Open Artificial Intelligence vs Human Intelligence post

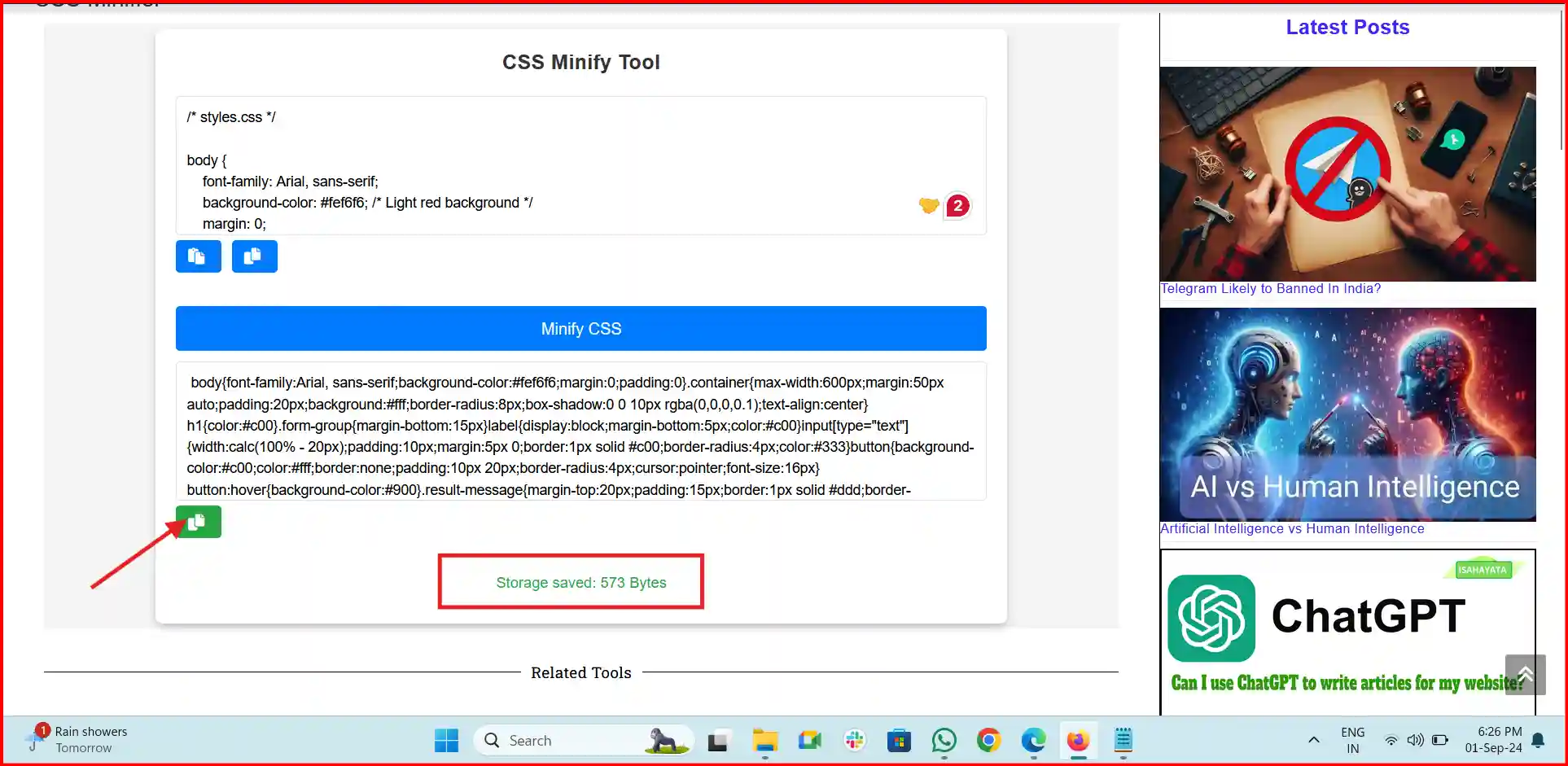point(1292,528)
